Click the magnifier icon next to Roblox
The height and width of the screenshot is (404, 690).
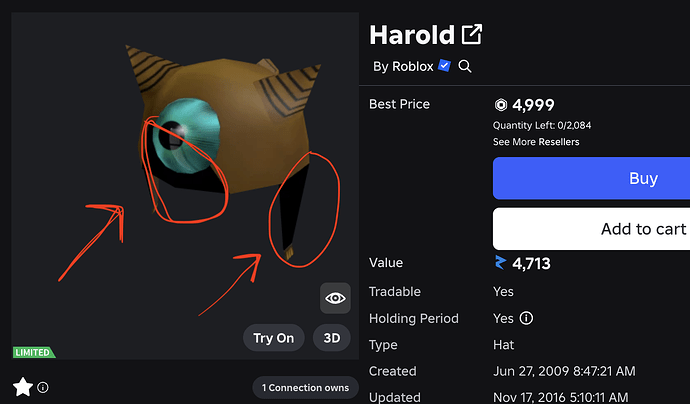click(465, 66)
